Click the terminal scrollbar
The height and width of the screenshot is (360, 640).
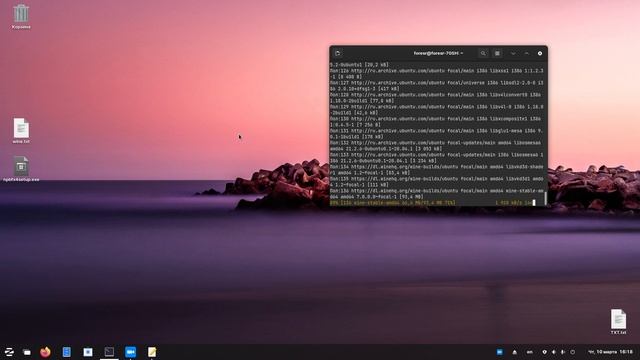[x=545, y=198]
